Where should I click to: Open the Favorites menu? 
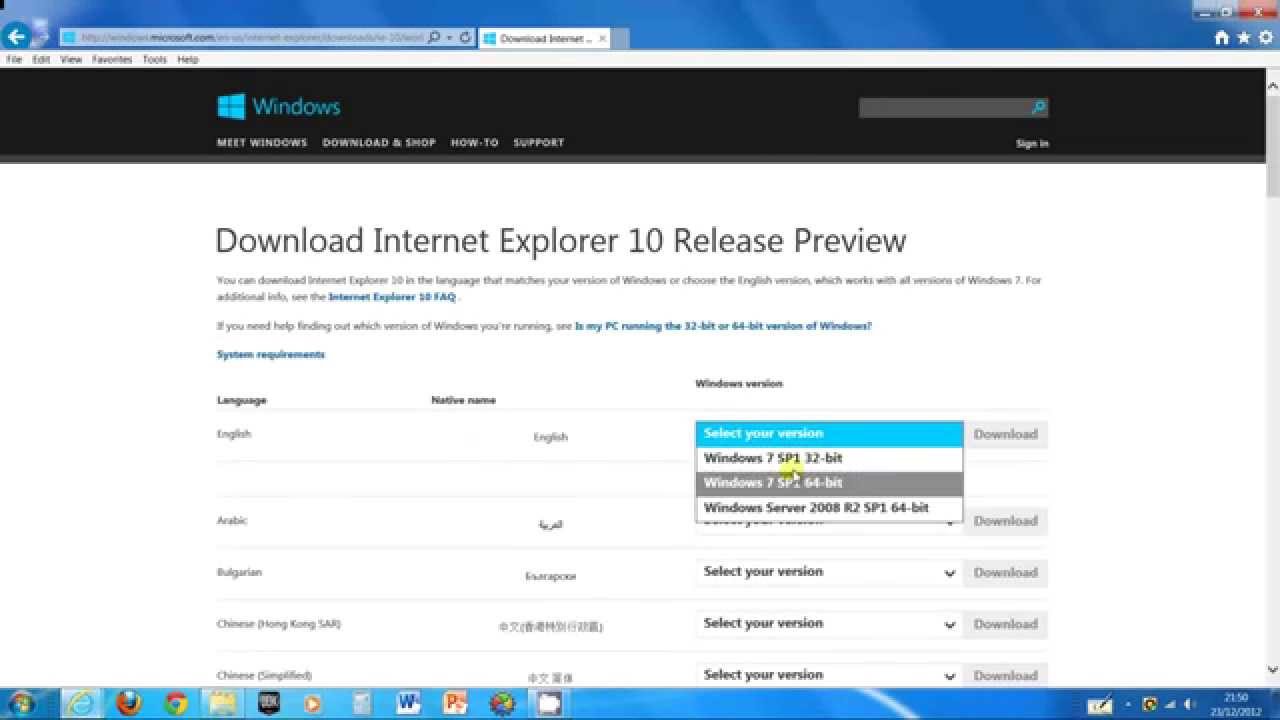pyautogui.click(x=112, y=60)
